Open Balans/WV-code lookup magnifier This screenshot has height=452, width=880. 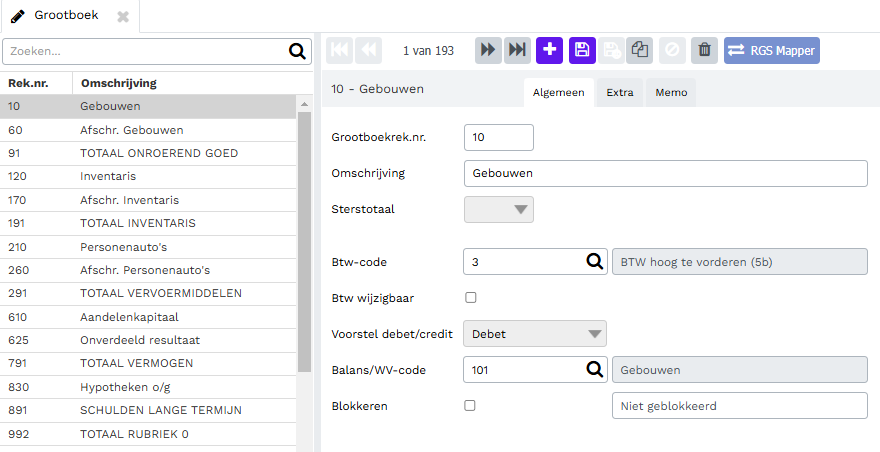coord(595,369)
